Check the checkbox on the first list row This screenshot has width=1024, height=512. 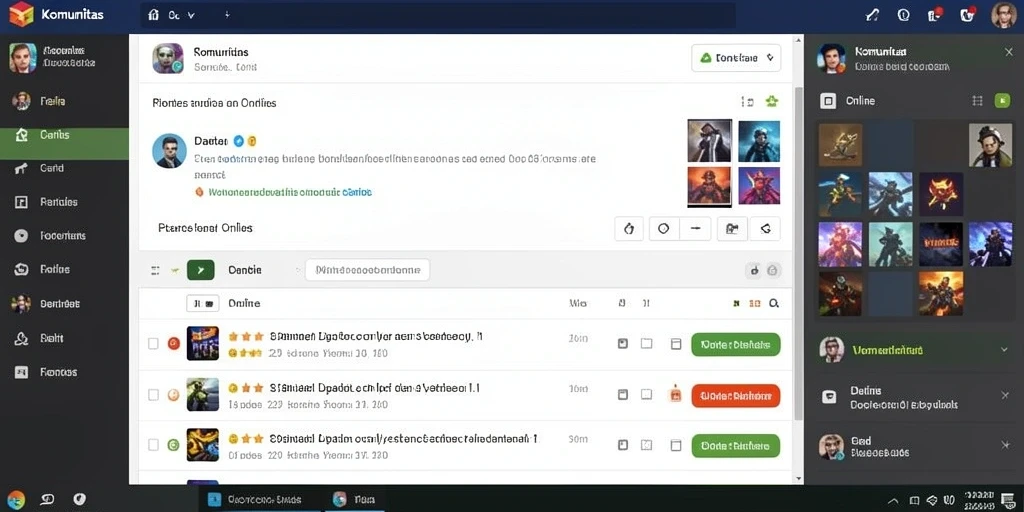(x=153, y=344)
